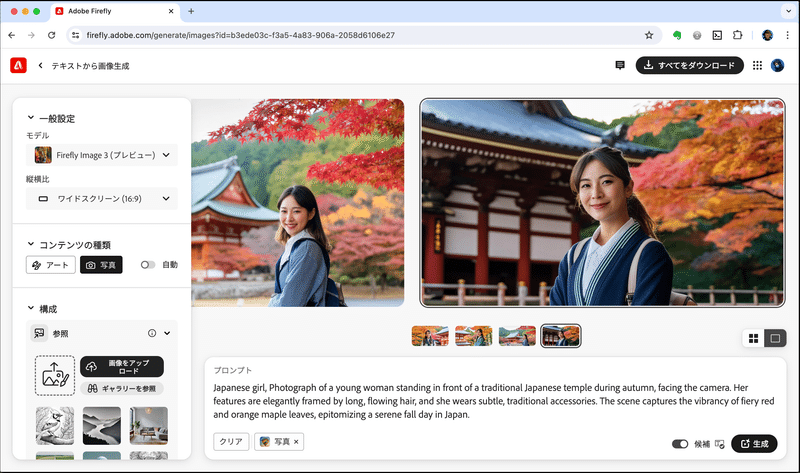This screenshot has height=473, width=800.
Task: Click the left generated image with red maple
Action: pyautogui.click(x=298, y=203)
